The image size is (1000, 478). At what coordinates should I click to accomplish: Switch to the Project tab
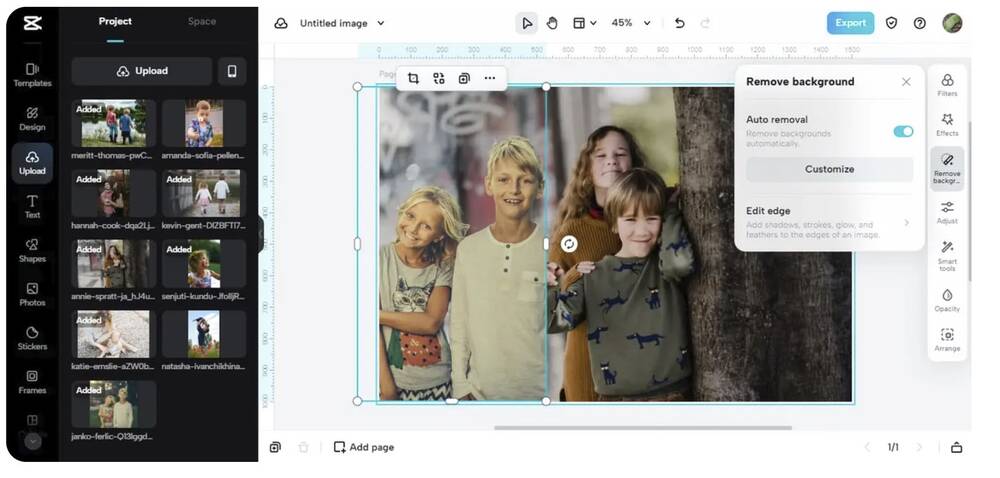pyautogui.click(x=115, y=21)
